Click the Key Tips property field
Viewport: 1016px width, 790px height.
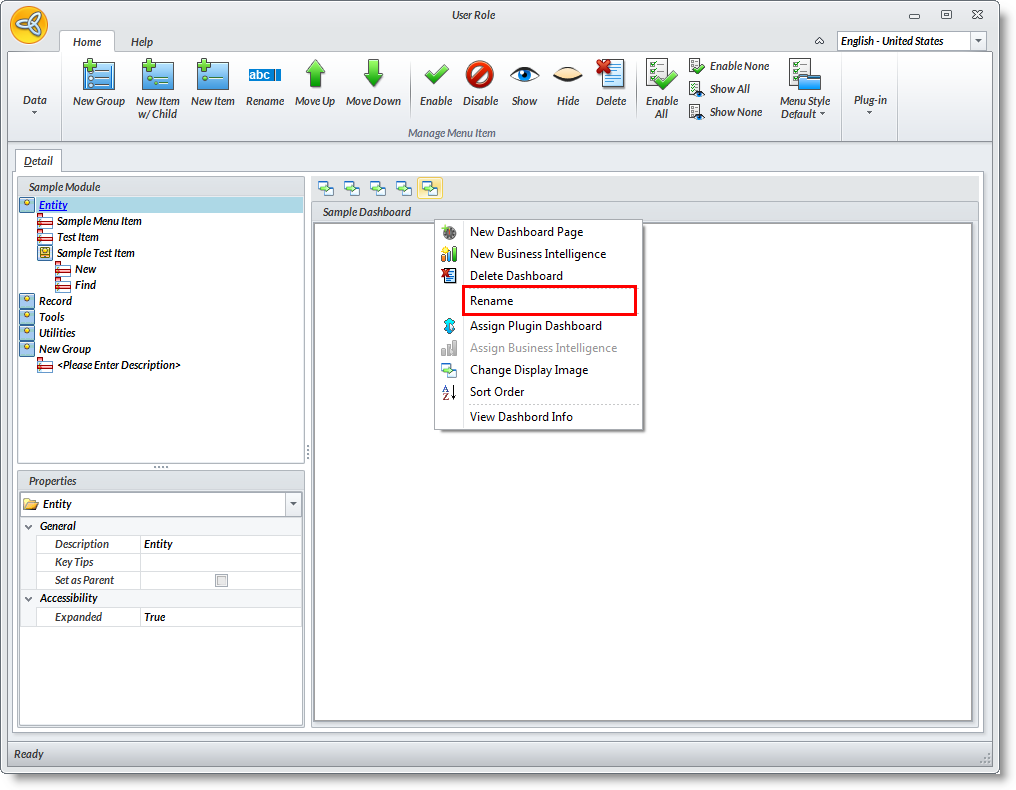pyautogui.click(x=220, y=562)
